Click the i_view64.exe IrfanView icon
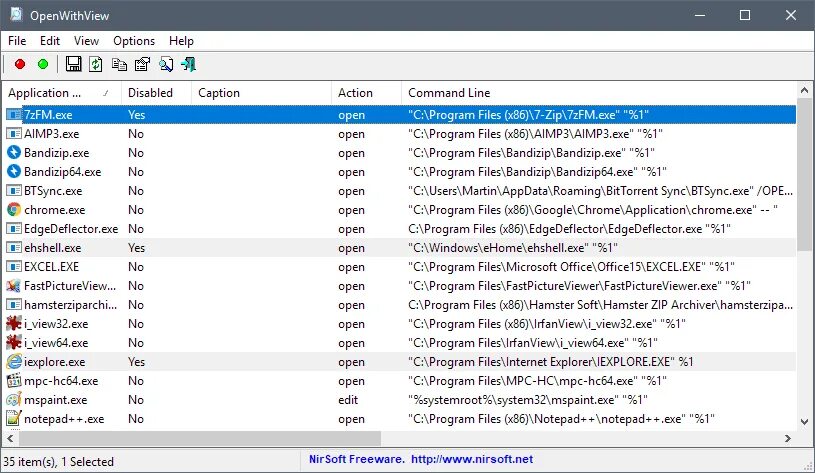The width and height of the screenshot is (815, 473). pyautogui.click(x=14, y=343)
